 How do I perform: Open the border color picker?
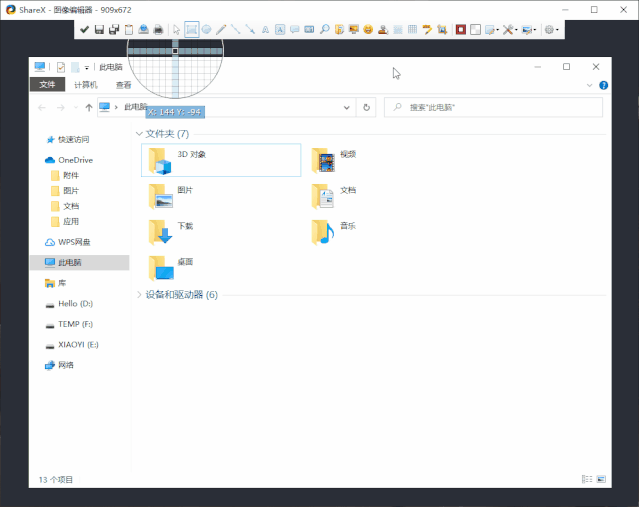(461, 29)
